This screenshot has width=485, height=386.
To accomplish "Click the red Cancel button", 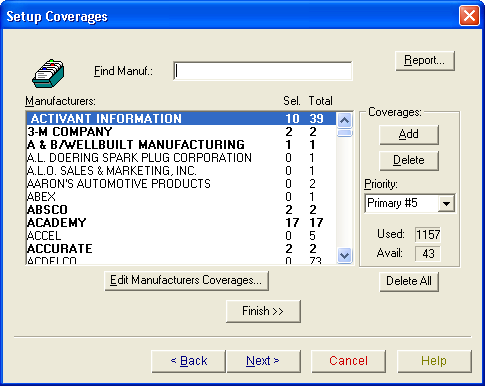I will coord(348,361).
